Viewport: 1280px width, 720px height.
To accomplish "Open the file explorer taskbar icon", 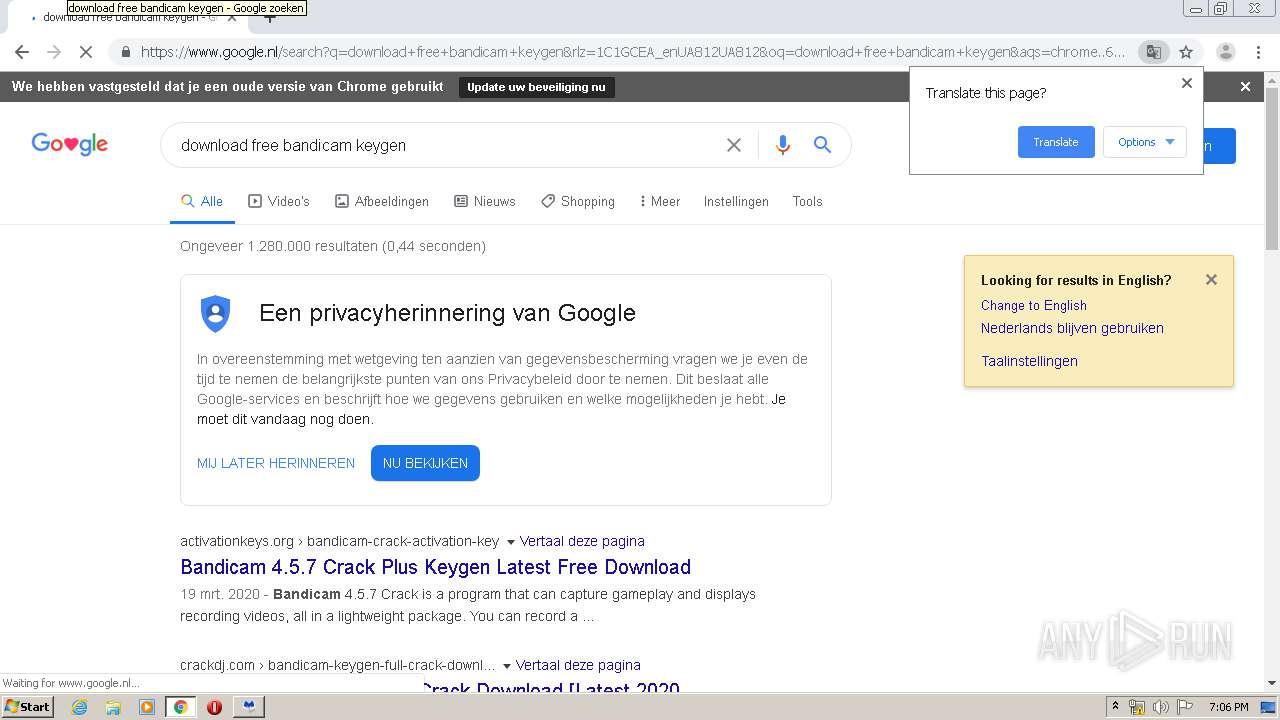I will pyautogui.click(x=113, y=707).
